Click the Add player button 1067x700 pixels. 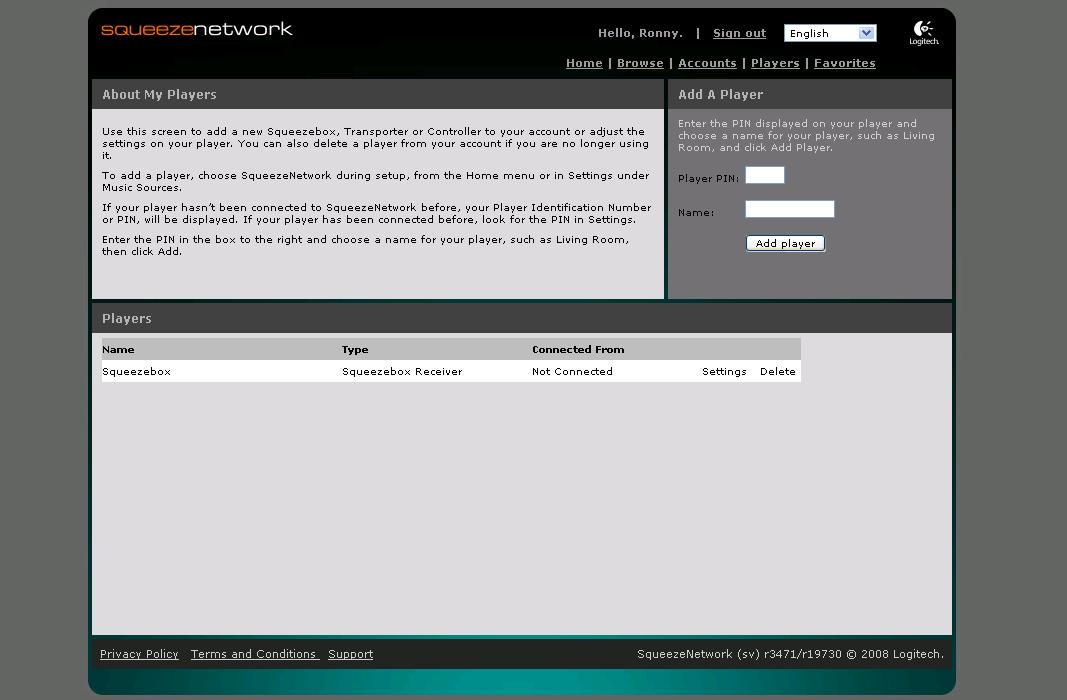pyautogui.click(x=785, y=244)
